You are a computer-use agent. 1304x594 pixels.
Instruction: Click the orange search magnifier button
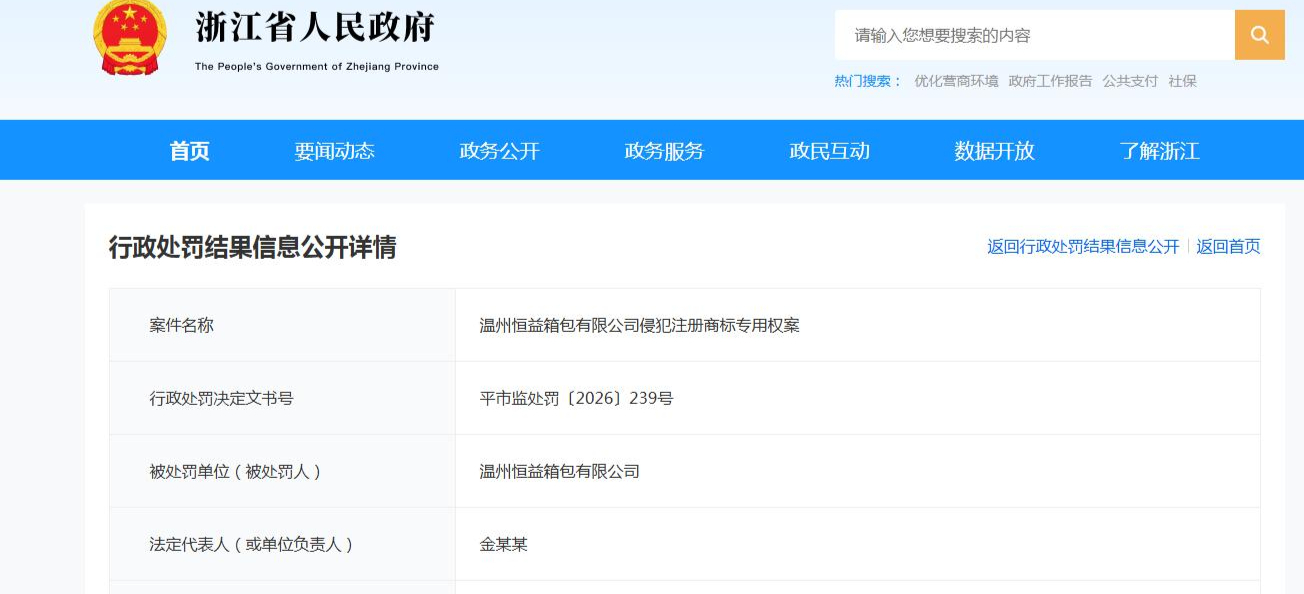point(1259,35)
